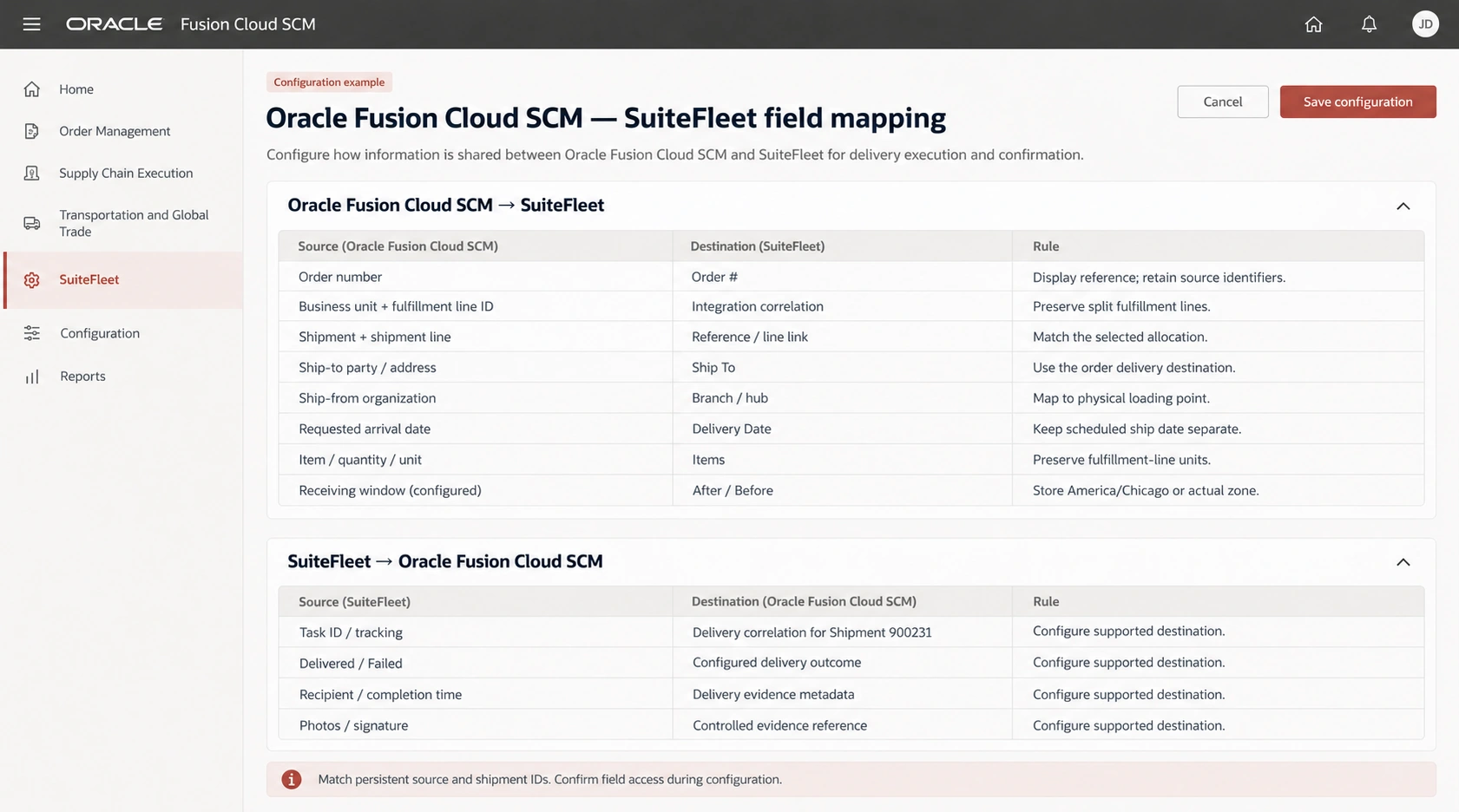
Task: Click Task ID / tracking cell
Action: tap(476, 632)
